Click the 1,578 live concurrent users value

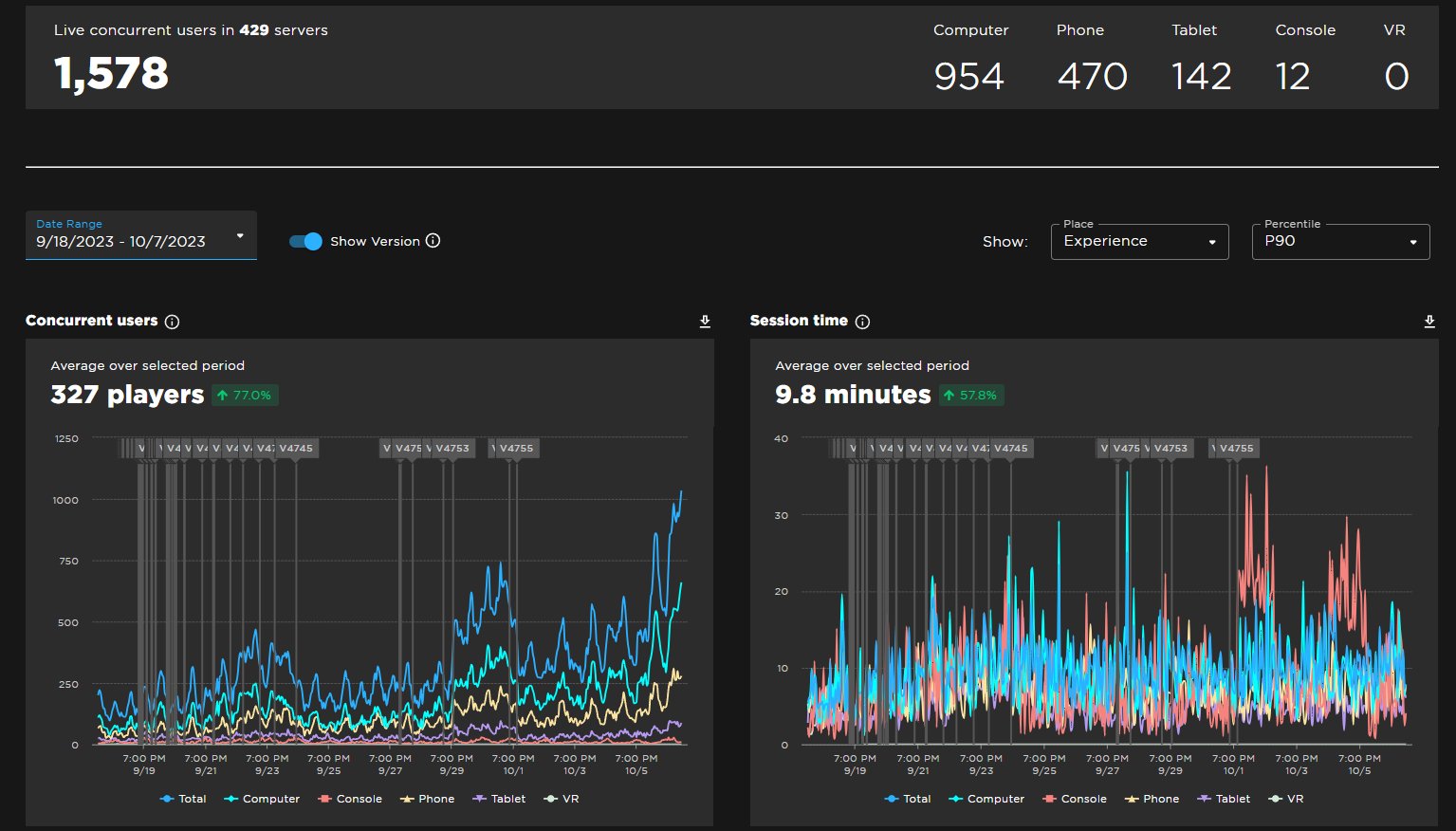(111, 74)
